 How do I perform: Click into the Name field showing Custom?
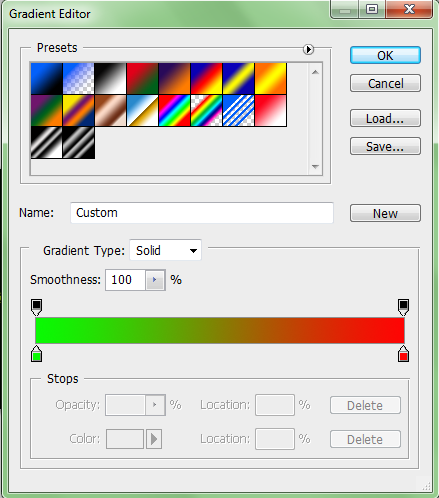[202, 213]
